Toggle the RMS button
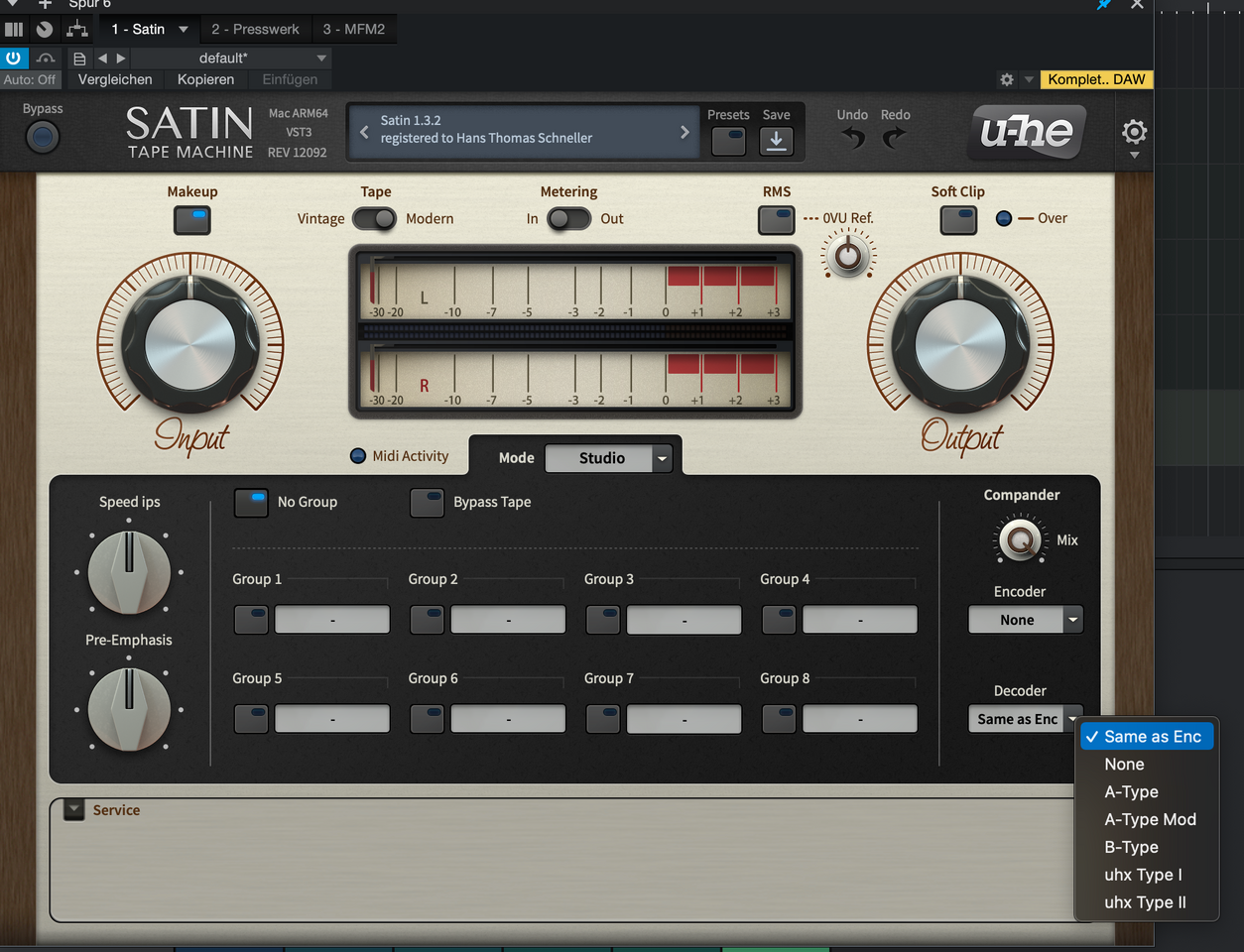Screen dimensions: 1244x952 pos(777,220)
